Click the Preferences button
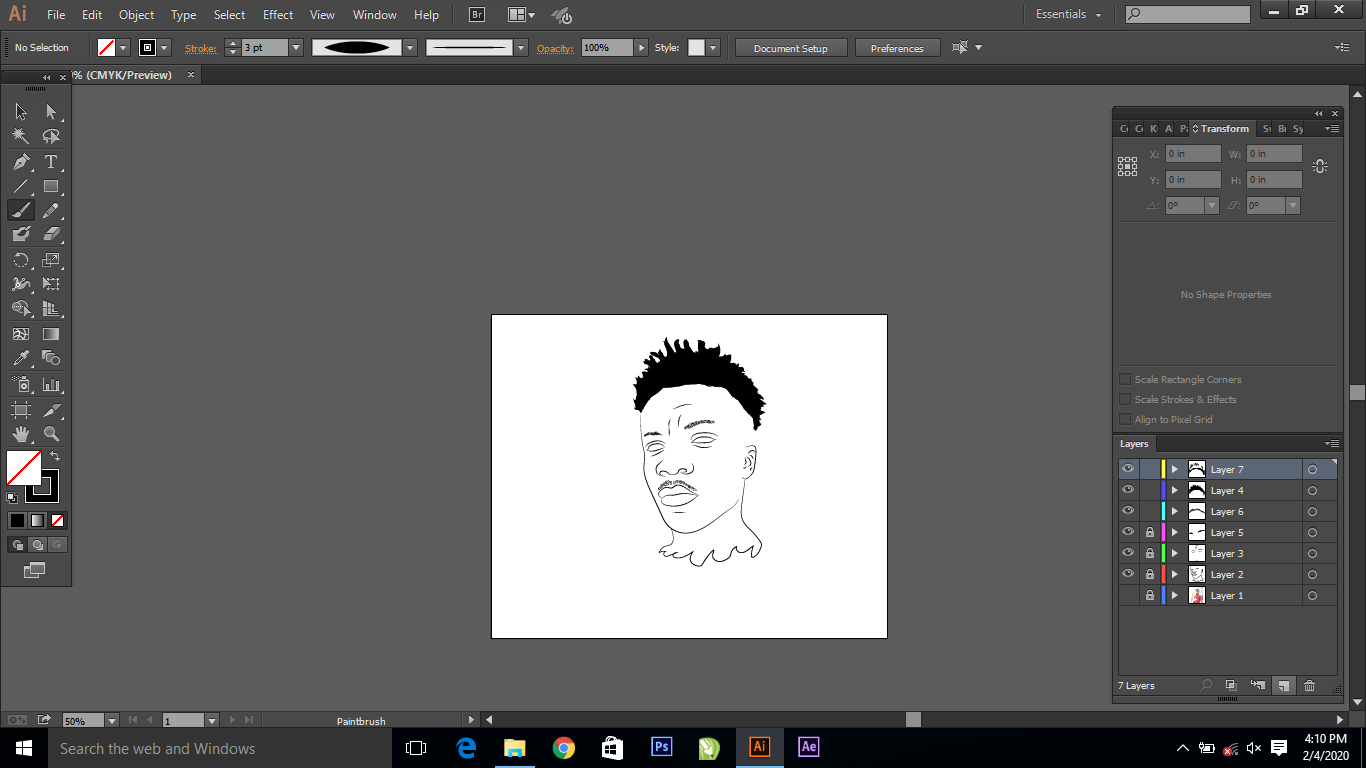The width and height of the screenshot is (1366, 768). tap(897, 48)
